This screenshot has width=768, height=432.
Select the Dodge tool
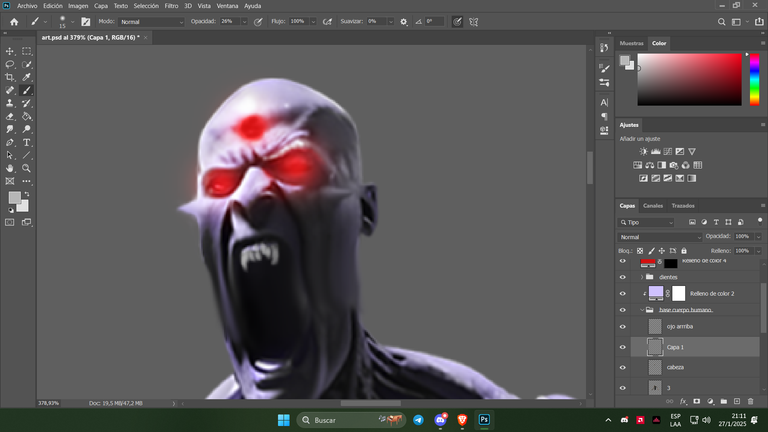(x=26, y=129)
